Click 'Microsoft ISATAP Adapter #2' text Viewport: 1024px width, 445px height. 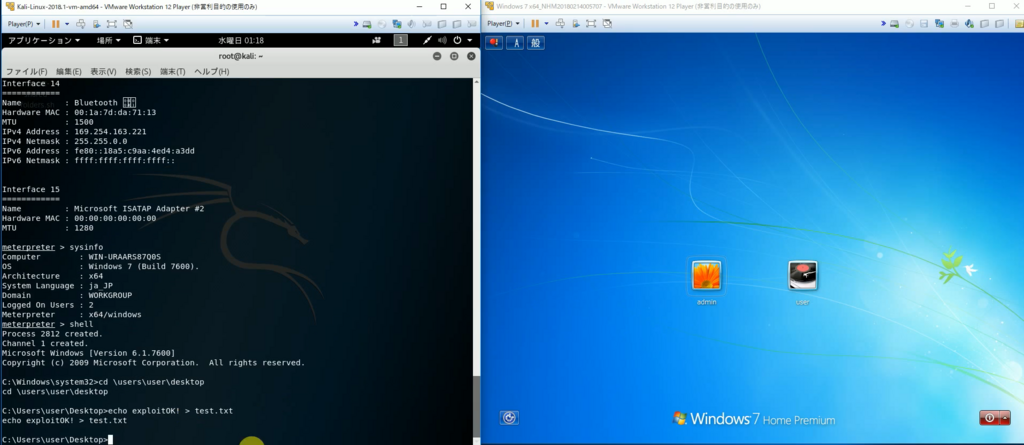tap(139, 208)
